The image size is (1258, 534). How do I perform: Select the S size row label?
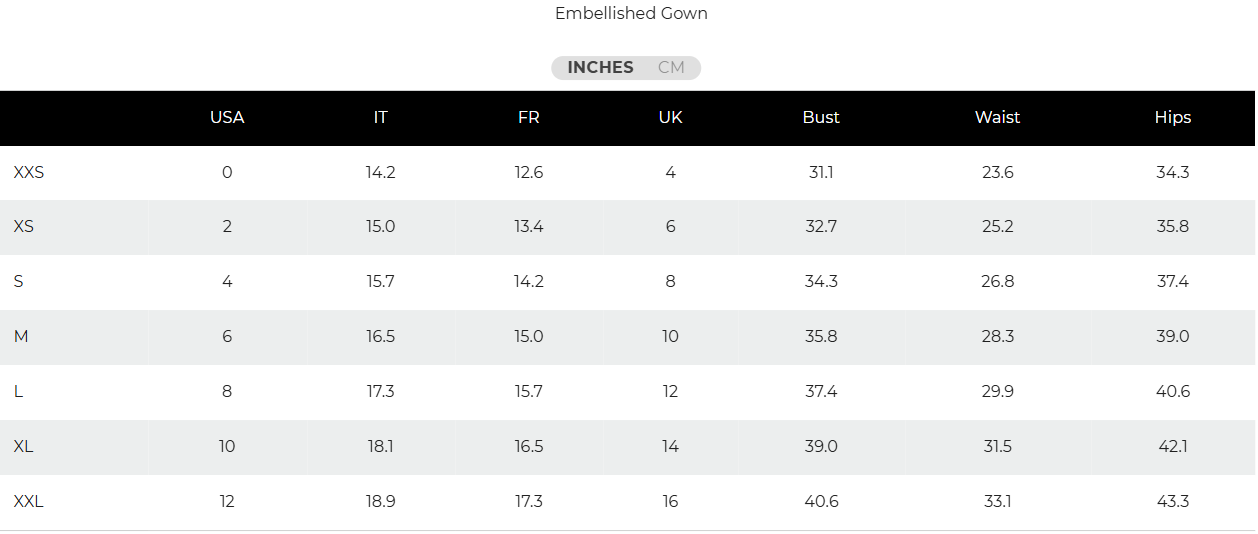click(x=19, y=281)
